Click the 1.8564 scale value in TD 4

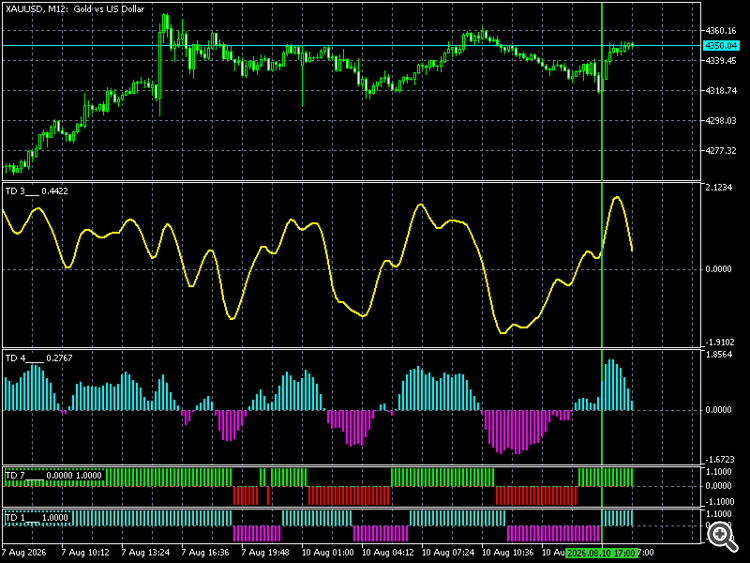coord(719,355)
